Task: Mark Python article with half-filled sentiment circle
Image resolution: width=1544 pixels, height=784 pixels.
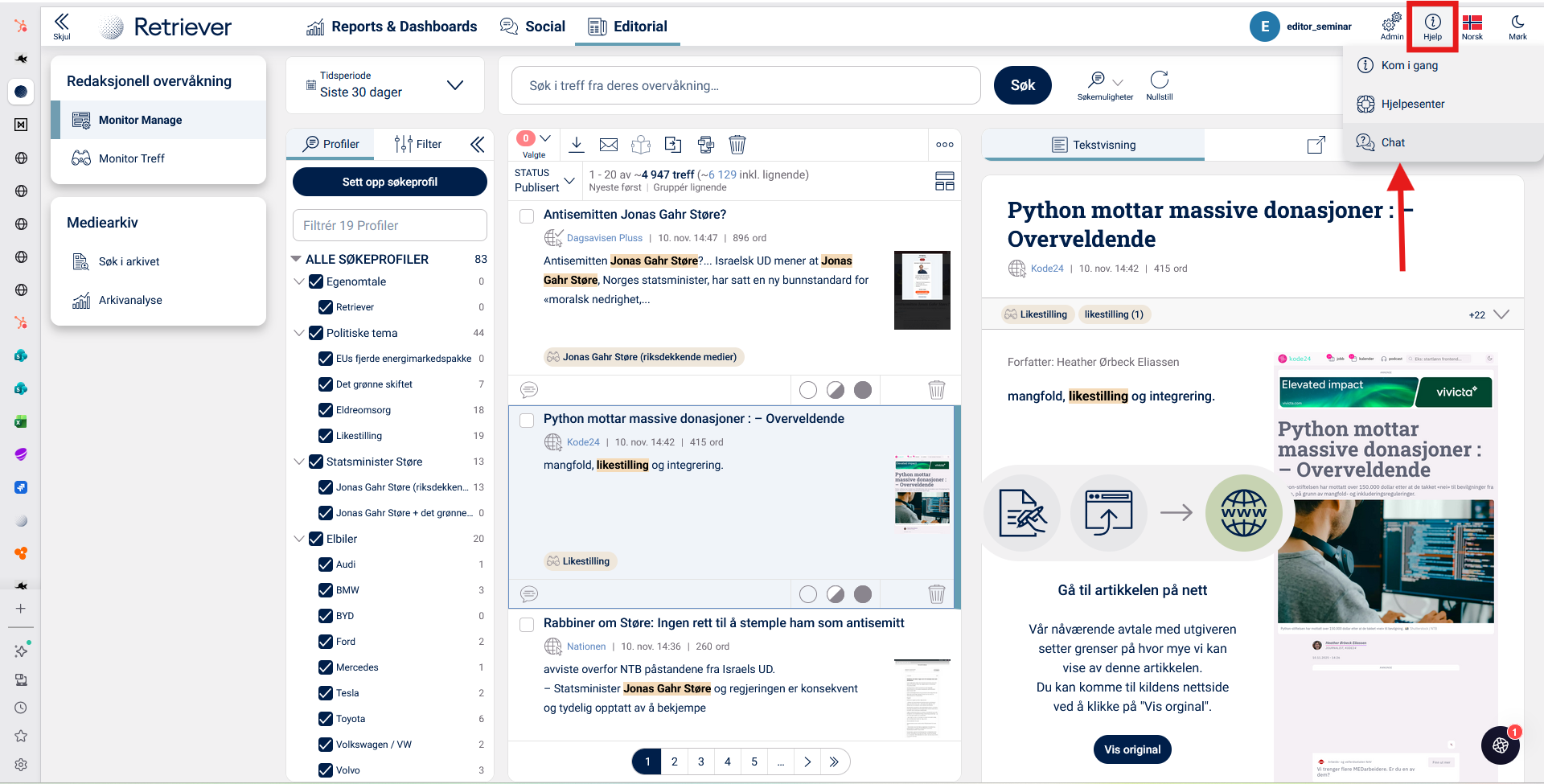Action: (x=836, y=594)
